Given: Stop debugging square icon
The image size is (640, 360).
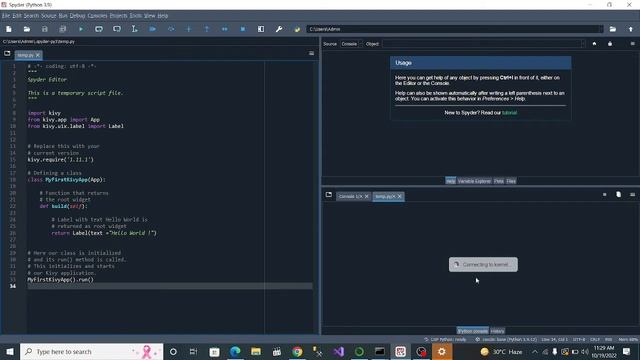Looking at the screenshot, I should tap(243, 29).
